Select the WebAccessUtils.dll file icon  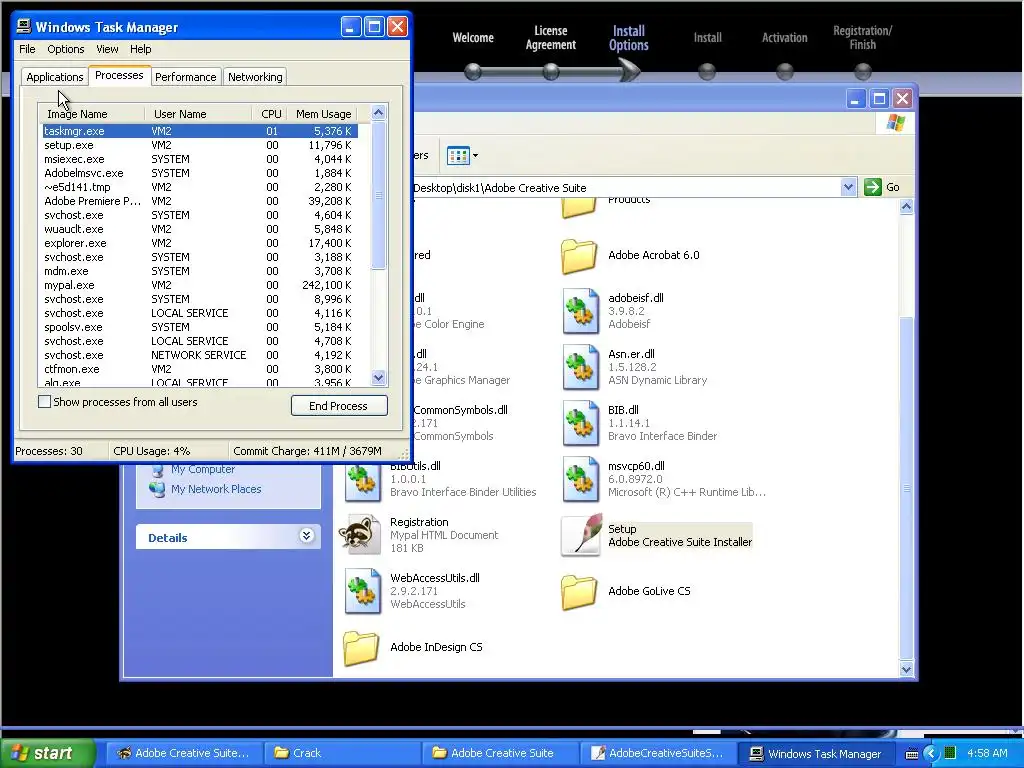pos(362,591)
